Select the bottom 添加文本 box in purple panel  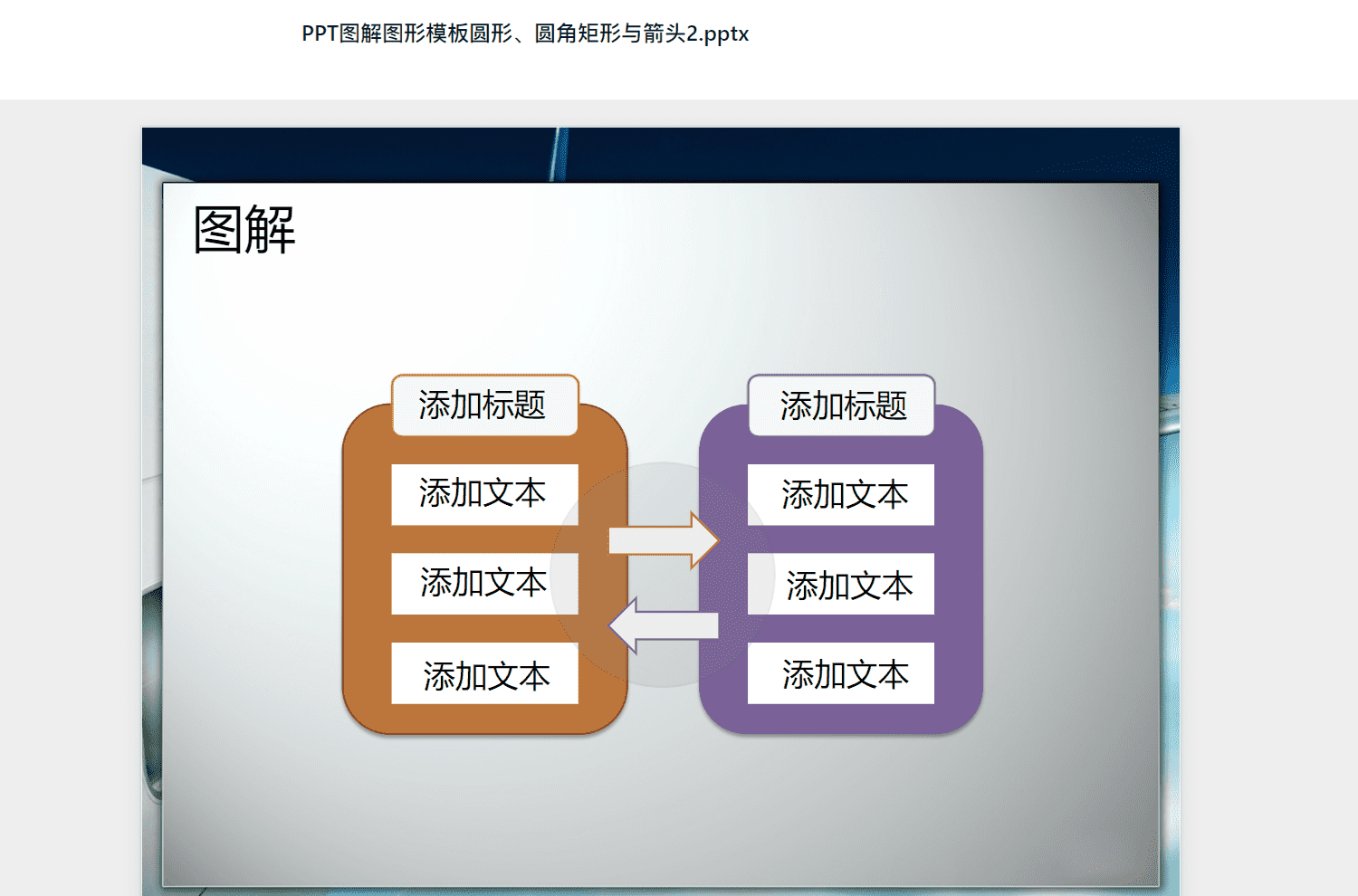(841, 673)
